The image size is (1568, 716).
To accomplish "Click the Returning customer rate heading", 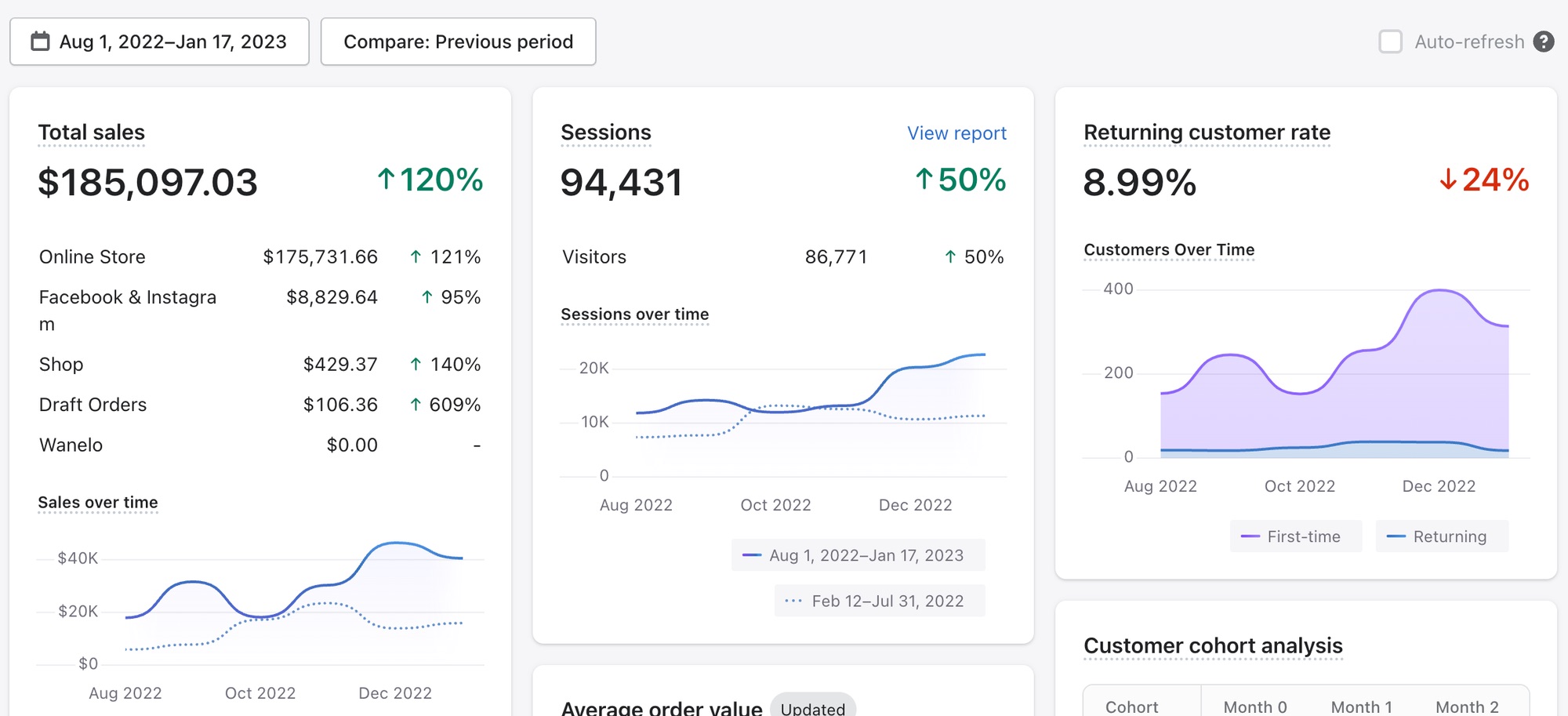I will (x=1207, y=133).
